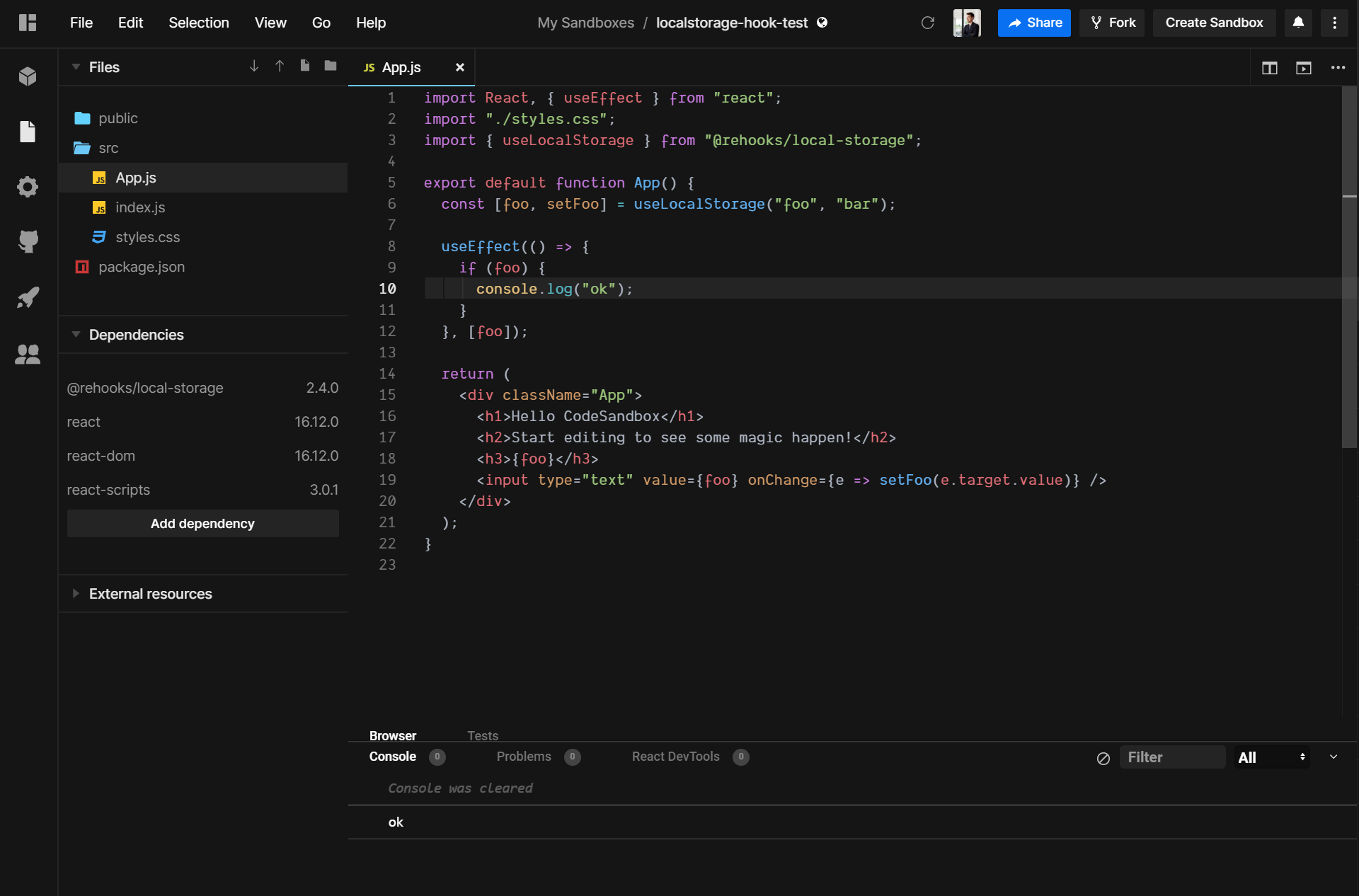Viewport: 1359px width, 896px height.
Task: Open the All log level dropdown
Action: point(1272,757)
